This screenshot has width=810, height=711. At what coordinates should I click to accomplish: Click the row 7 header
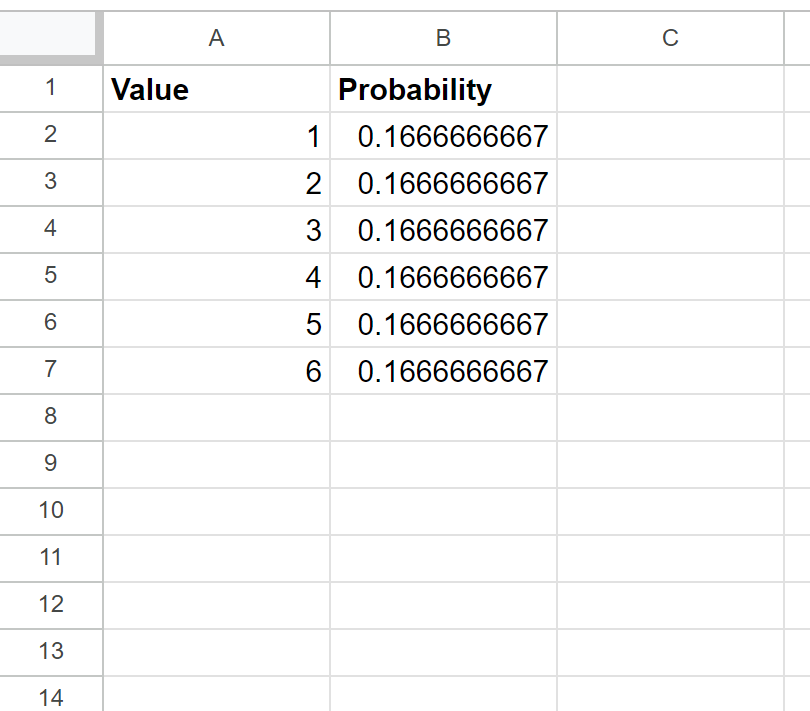(50, 371)
